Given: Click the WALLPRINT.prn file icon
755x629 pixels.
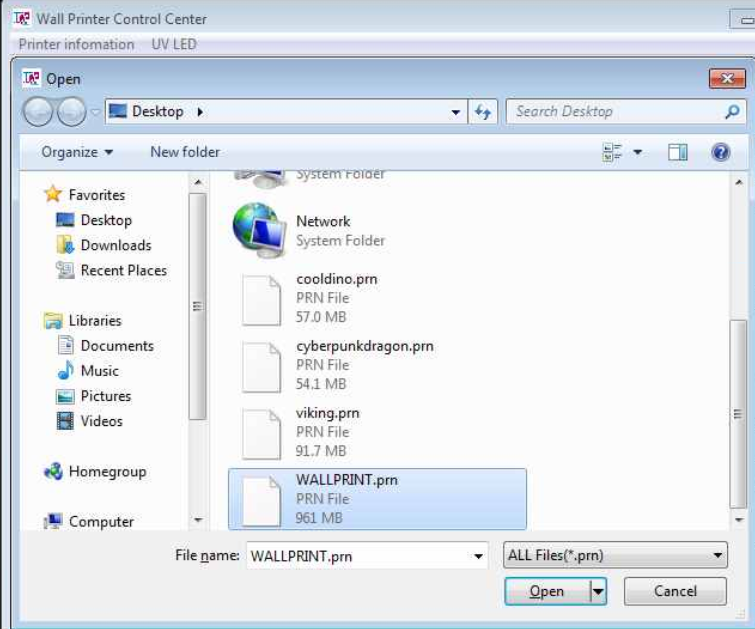Looking at the screenshot, I should click(261, 501).
